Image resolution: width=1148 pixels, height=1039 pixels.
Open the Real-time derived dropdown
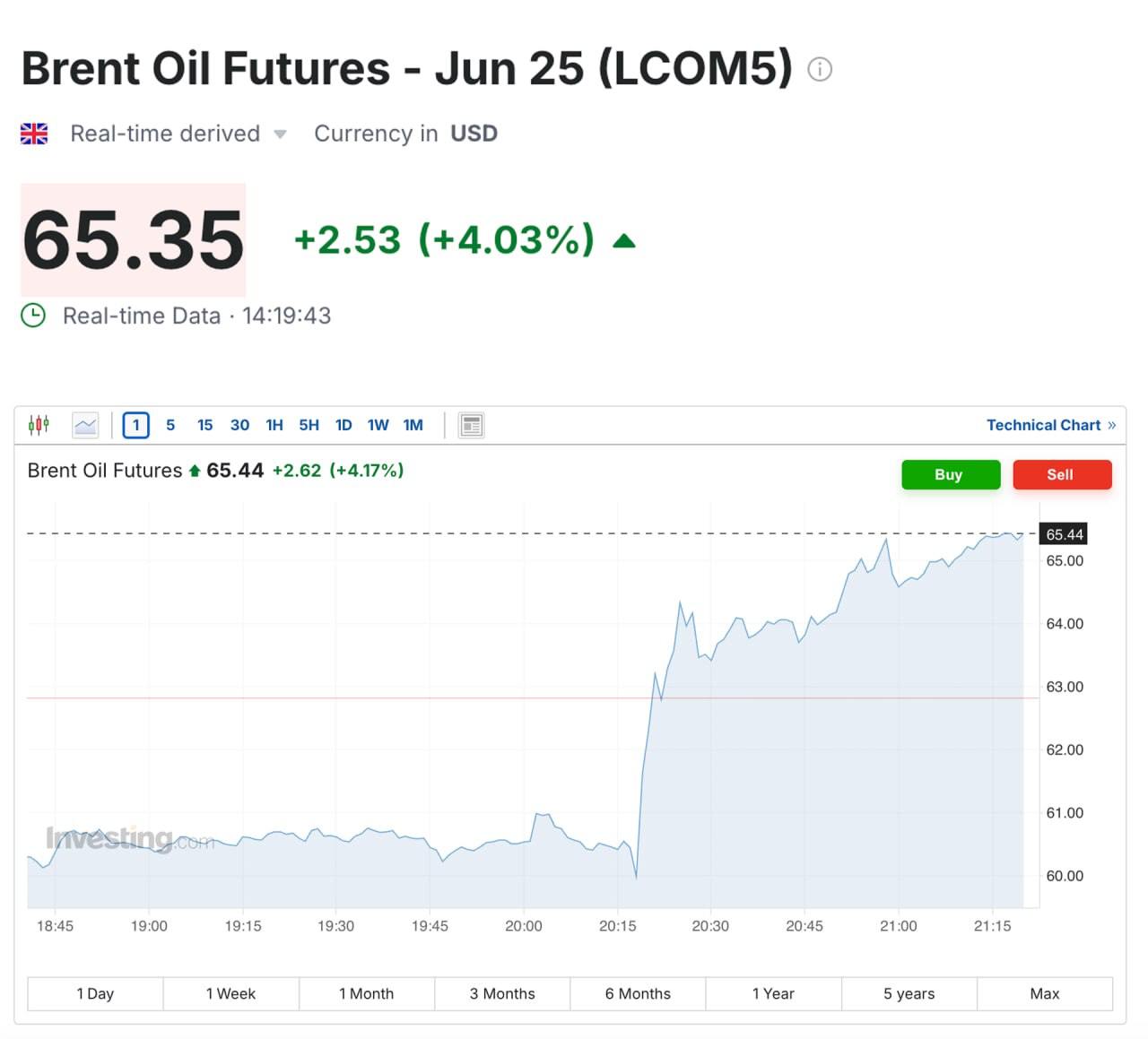tap(280, 134)
